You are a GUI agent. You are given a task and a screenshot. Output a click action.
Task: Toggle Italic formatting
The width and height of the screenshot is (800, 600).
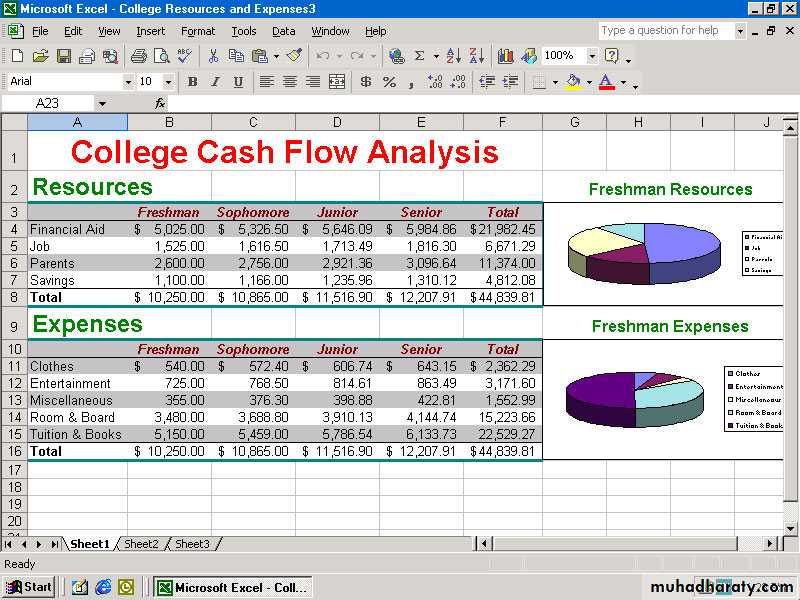point(215,82)
